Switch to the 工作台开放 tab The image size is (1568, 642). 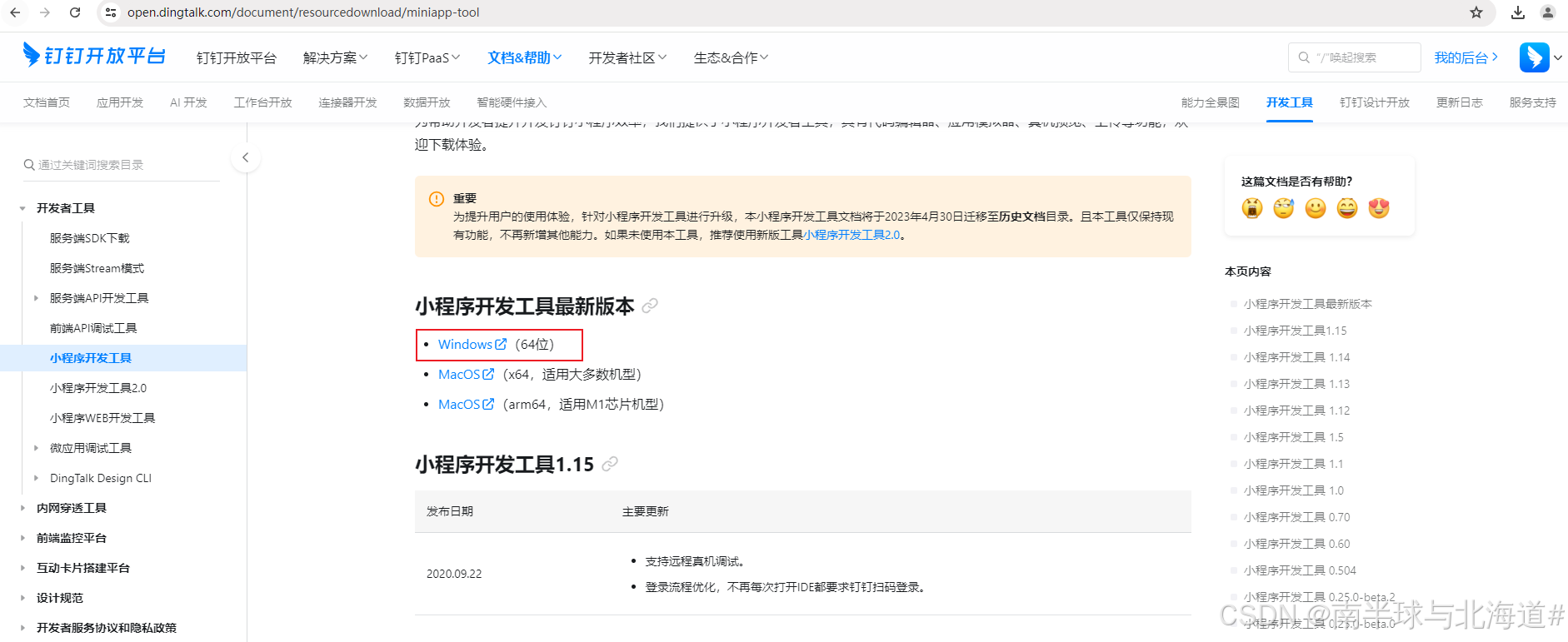coord(262,102)
